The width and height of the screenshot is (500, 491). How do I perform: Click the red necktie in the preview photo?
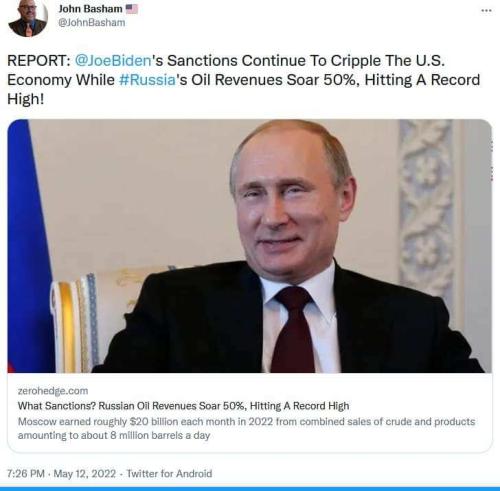[293, 330]
